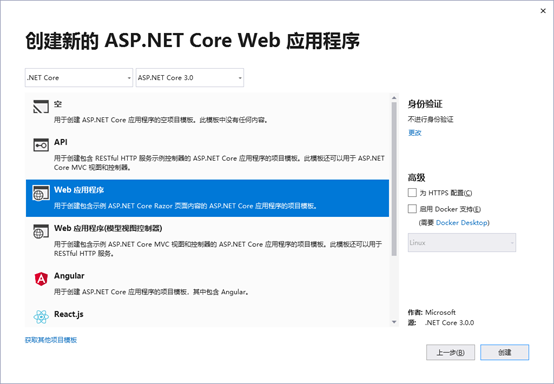Go back with the 上一步(B) button
The height and width of the screenshot is (384, 554).
point(450,352)
